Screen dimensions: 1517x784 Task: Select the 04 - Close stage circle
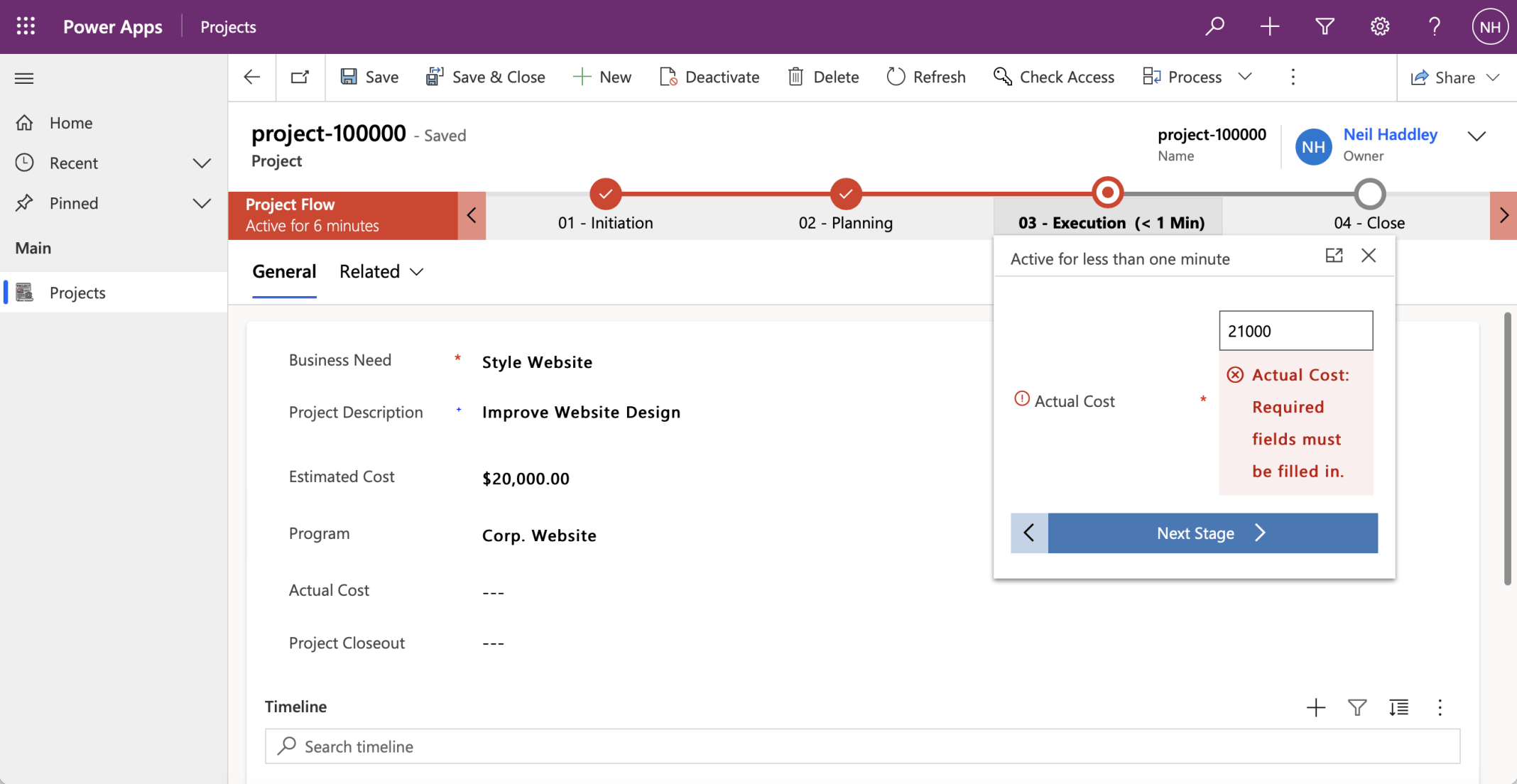pos(1369,193)
